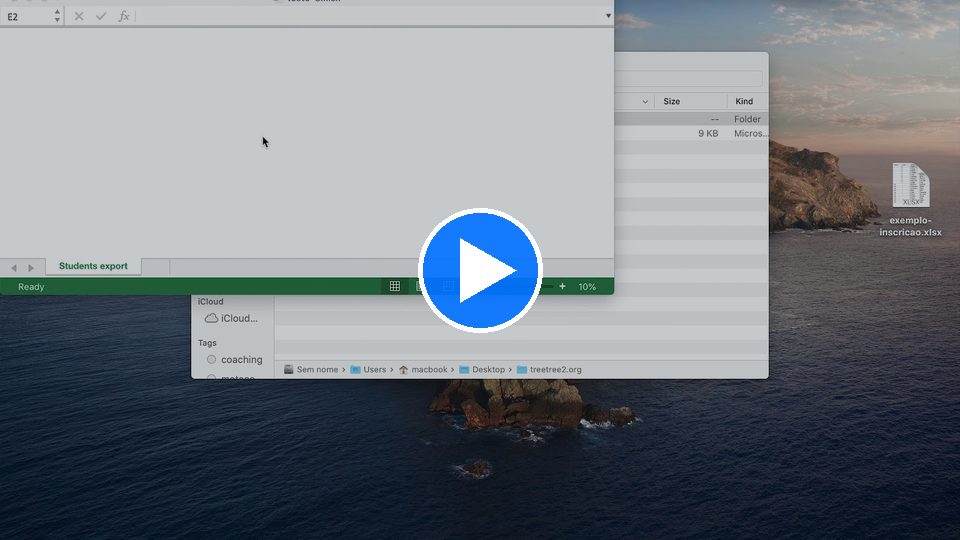Click the Ready status in Excel
Screen dimensions: 960x540
coord(31,287)
